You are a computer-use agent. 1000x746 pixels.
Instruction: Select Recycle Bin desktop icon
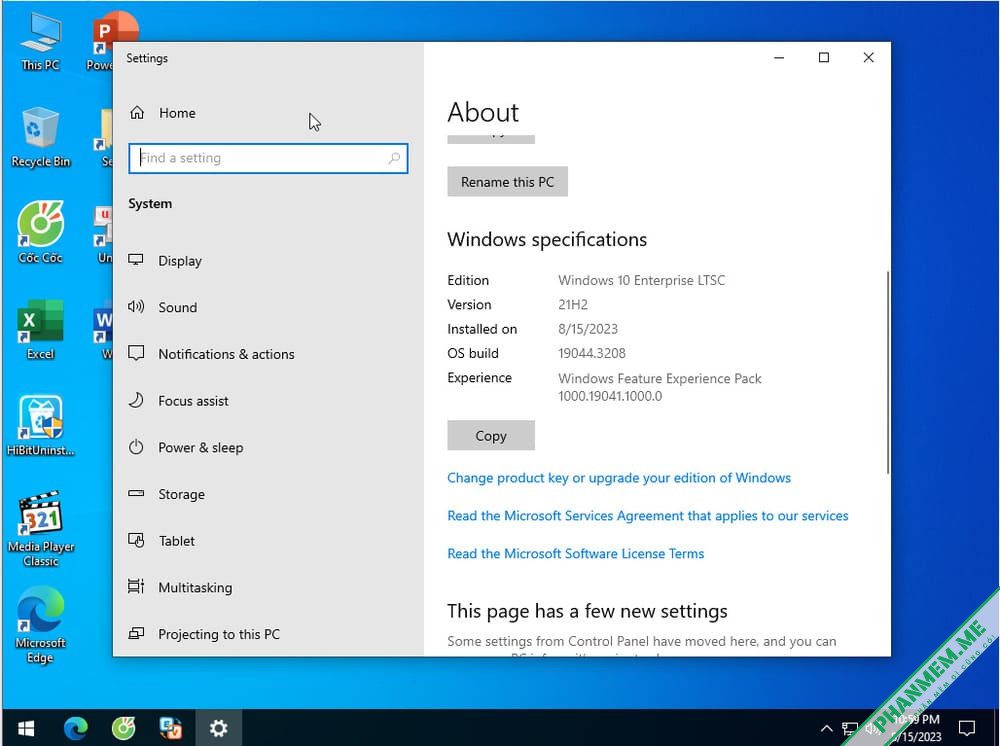point(40,137)
